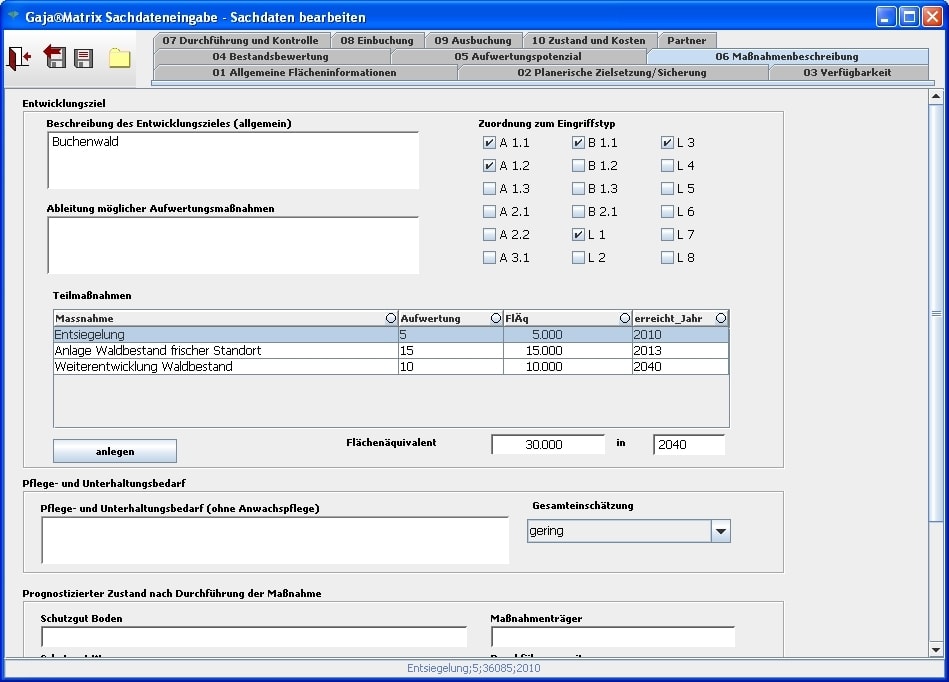The image size is (949, 682).
Task: Uncheck the B 1.1 checkbox
Action: [x=578, y=143]
